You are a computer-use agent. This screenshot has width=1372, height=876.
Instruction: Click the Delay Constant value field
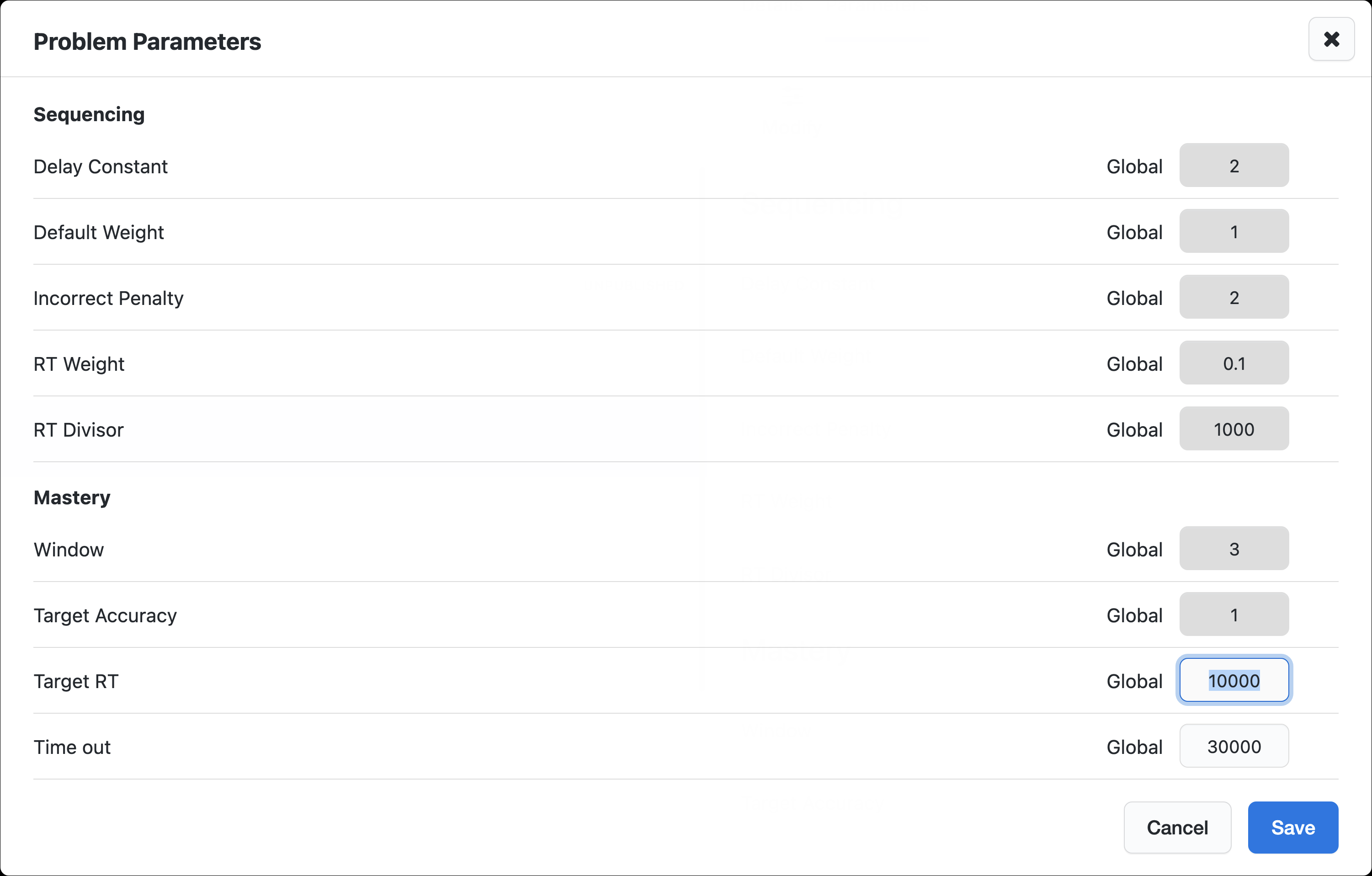pos(1234,166)
